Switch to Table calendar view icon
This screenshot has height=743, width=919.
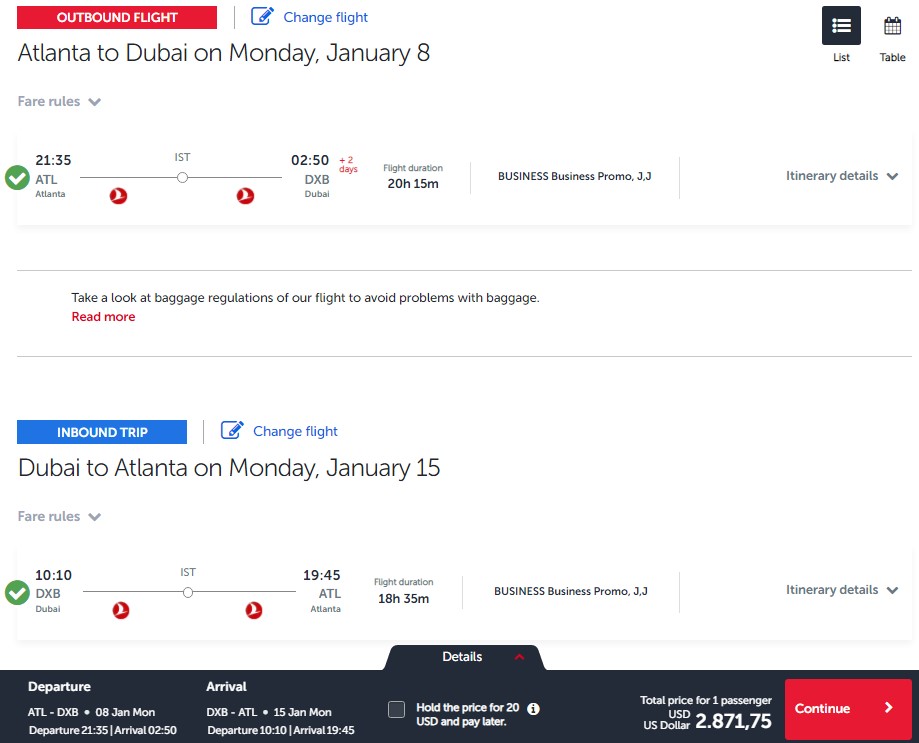click(x=892, y=26)
